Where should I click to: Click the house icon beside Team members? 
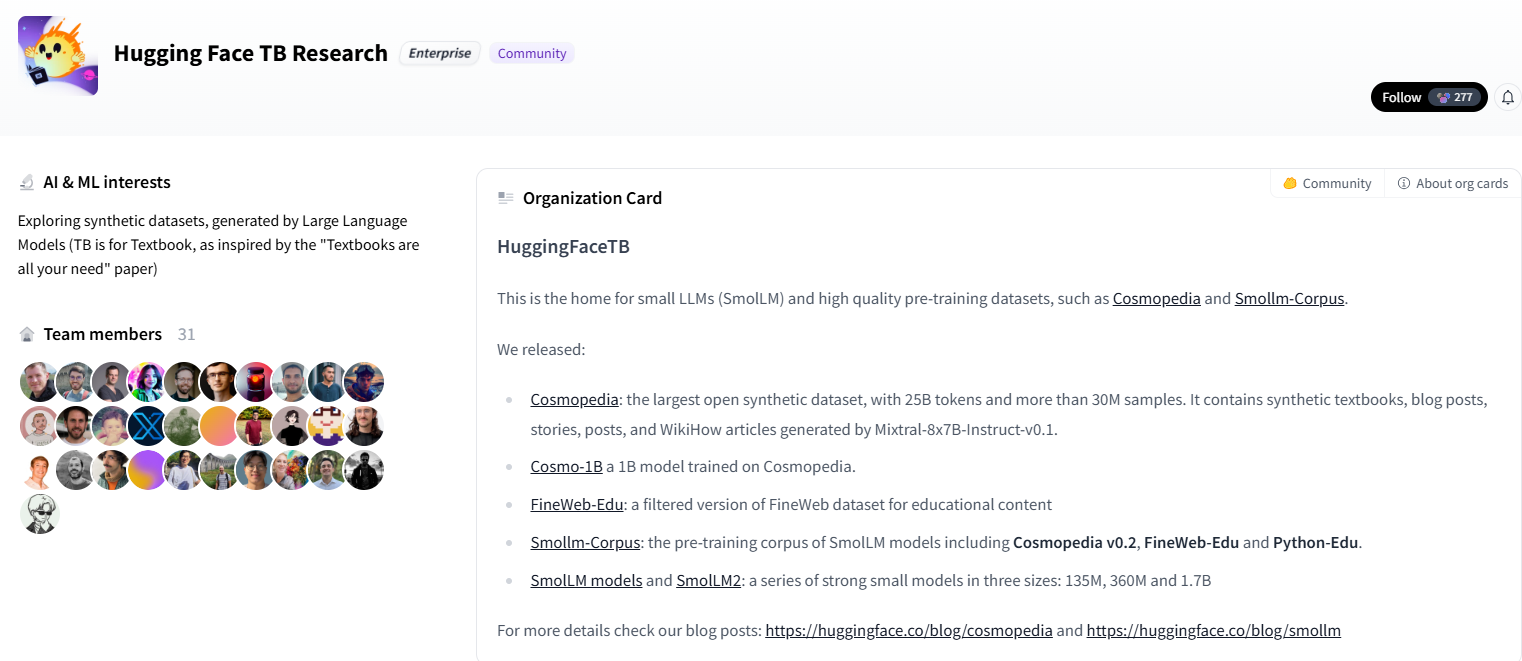pos(27,334)
